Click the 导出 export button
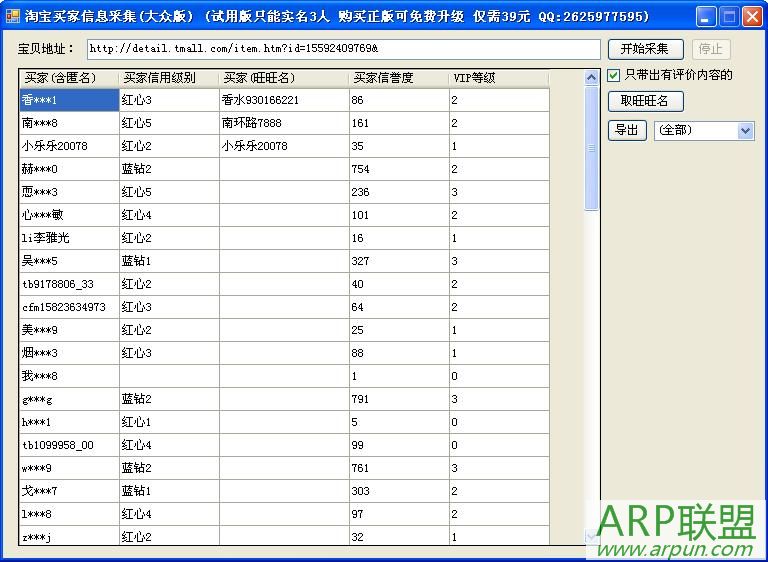This screenshot has height=562, width=768. tap(627, 130)
